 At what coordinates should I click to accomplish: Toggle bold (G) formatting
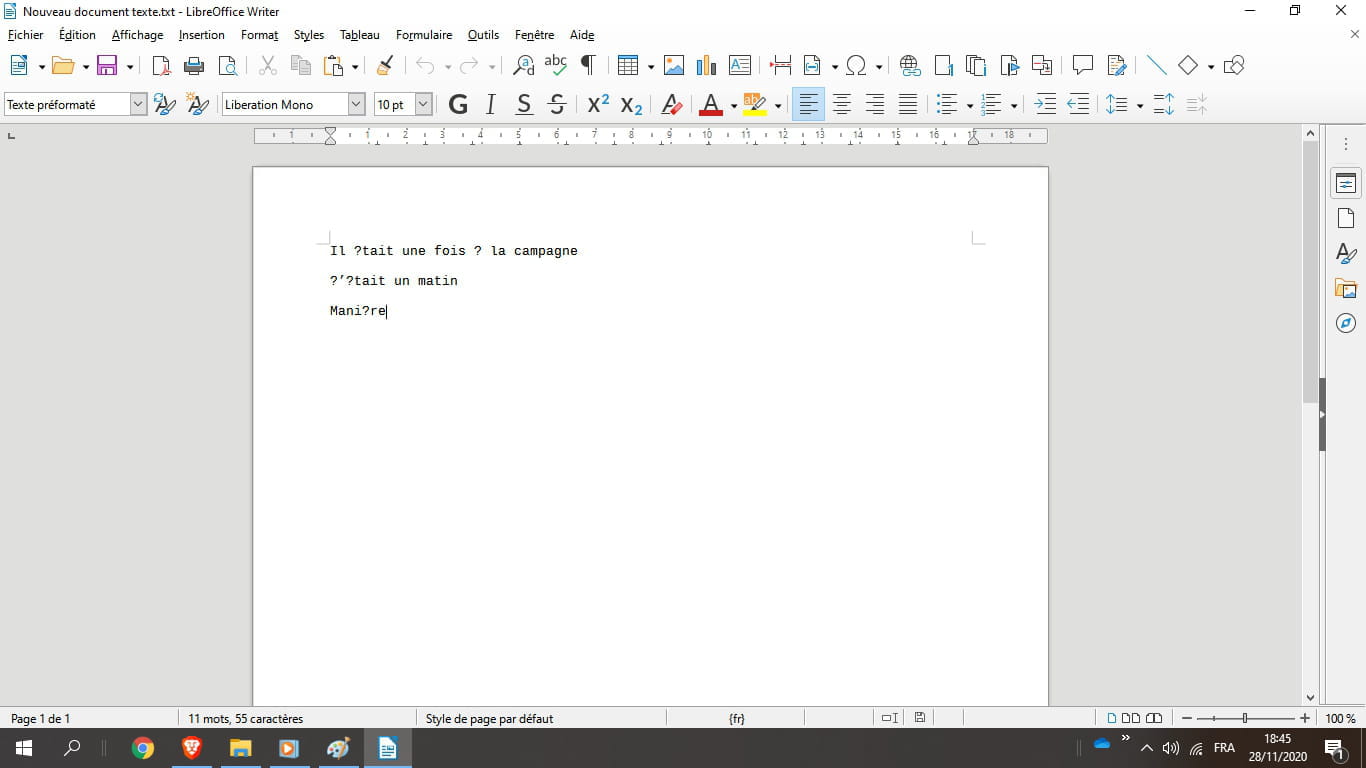(x=458, y=104)
